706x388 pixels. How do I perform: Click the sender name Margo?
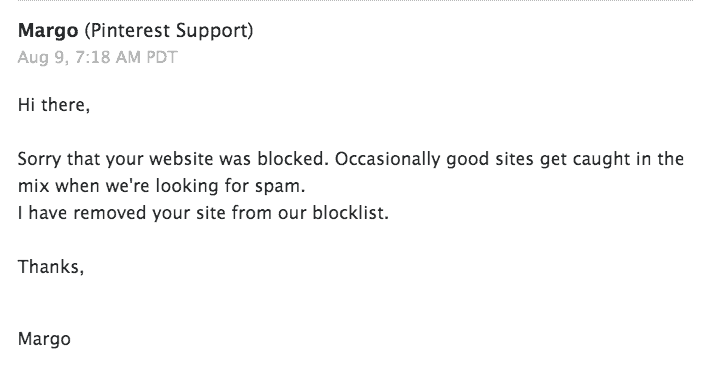(x=48, y=31)
